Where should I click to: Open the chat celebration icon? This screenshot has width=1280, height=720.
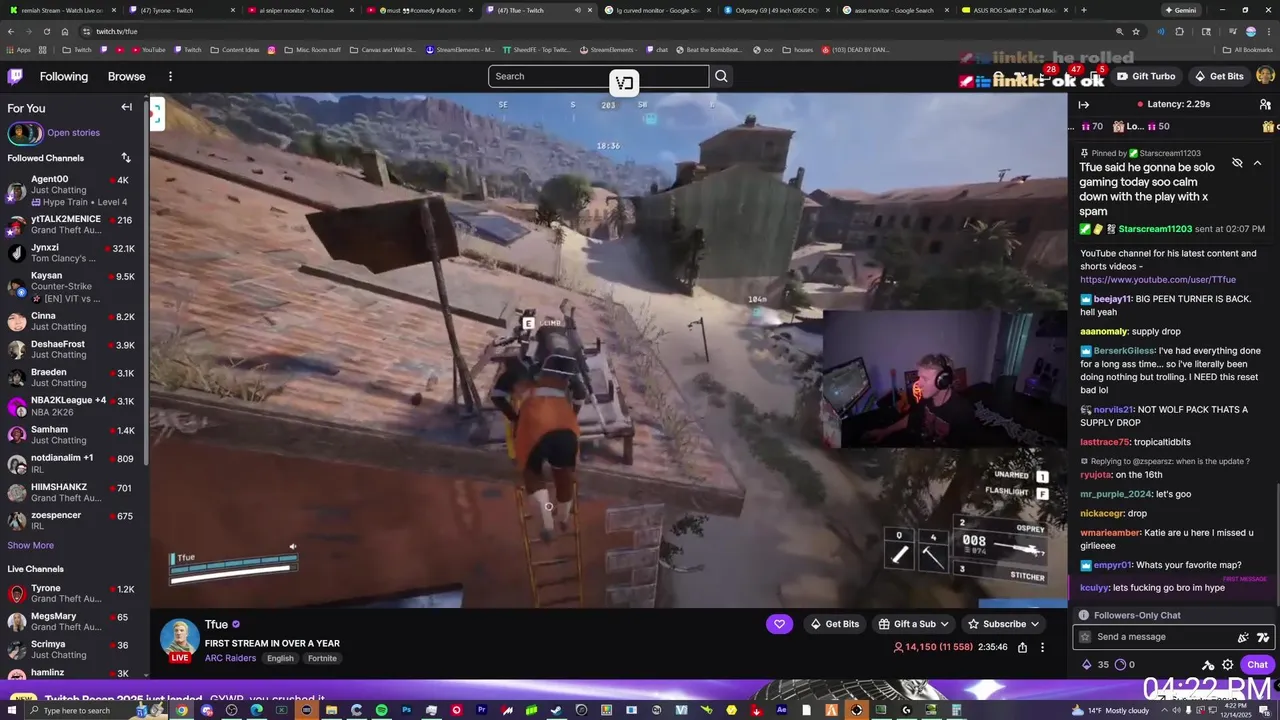coord(1243,637)
